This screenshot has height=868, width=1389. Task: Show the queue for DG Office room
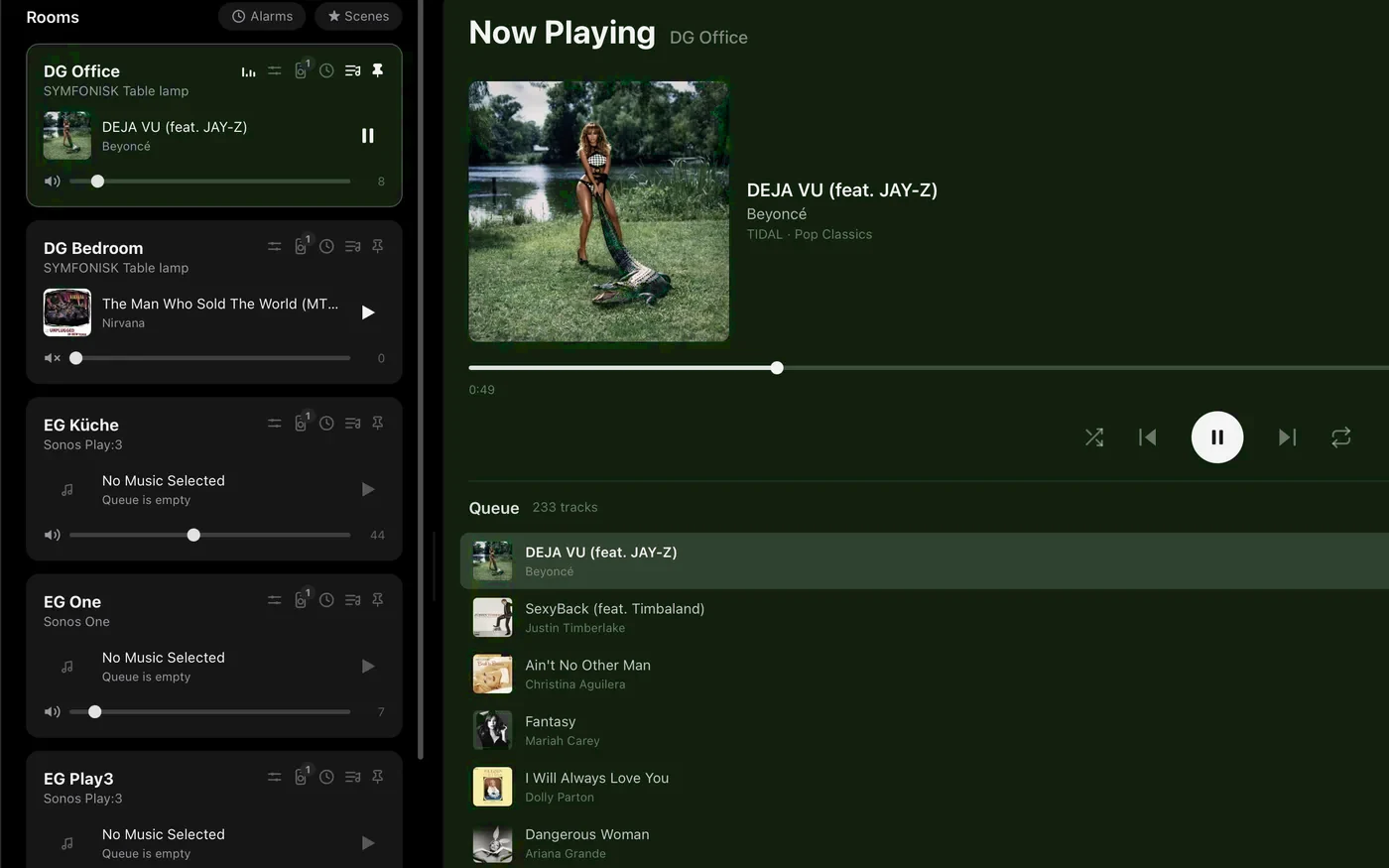(x=352, y=70)
